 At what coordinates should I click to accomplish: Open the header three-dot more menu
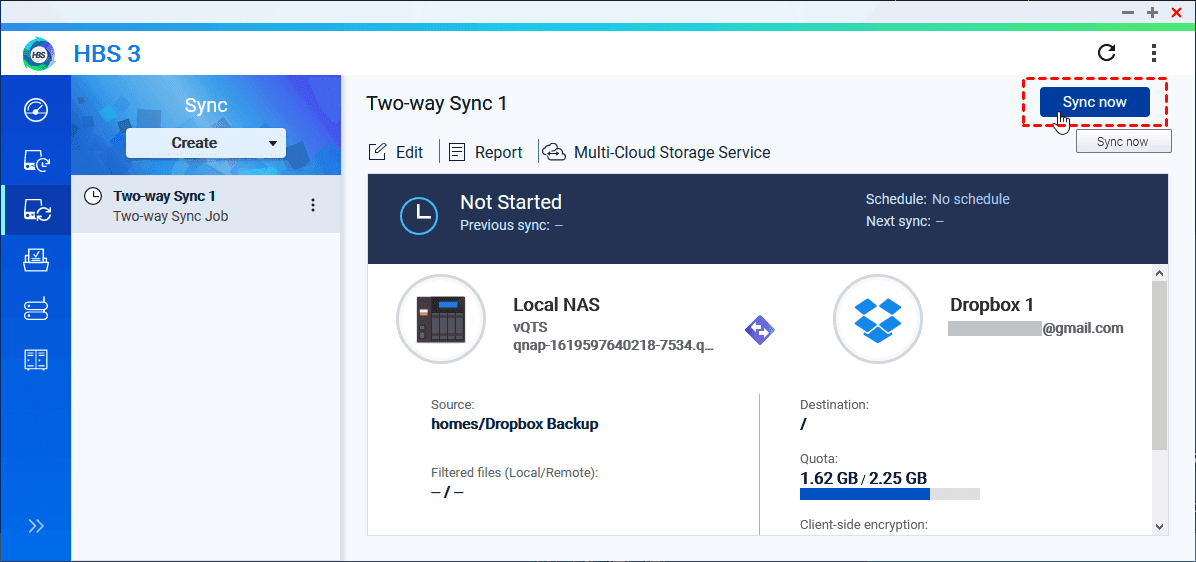[1154, 53]
